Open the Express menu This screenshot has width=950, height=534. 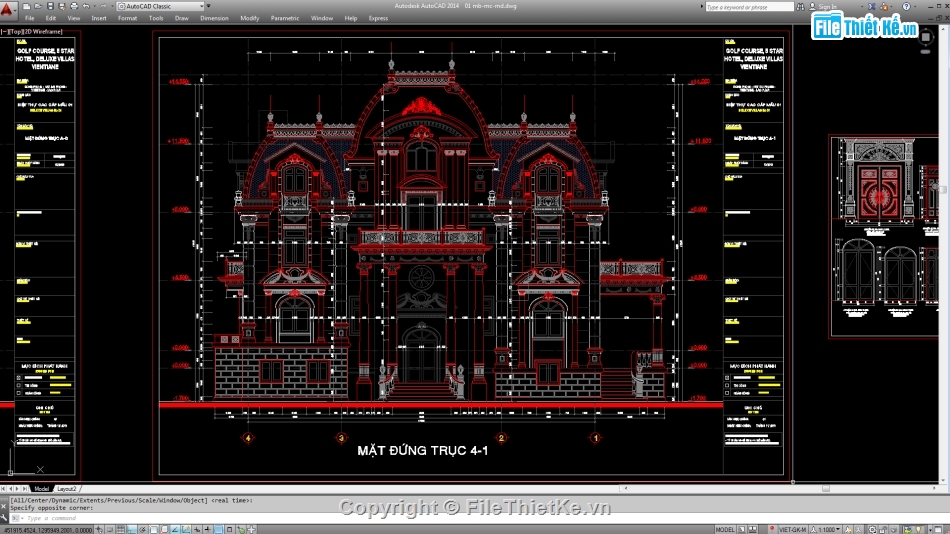point(378,18)
